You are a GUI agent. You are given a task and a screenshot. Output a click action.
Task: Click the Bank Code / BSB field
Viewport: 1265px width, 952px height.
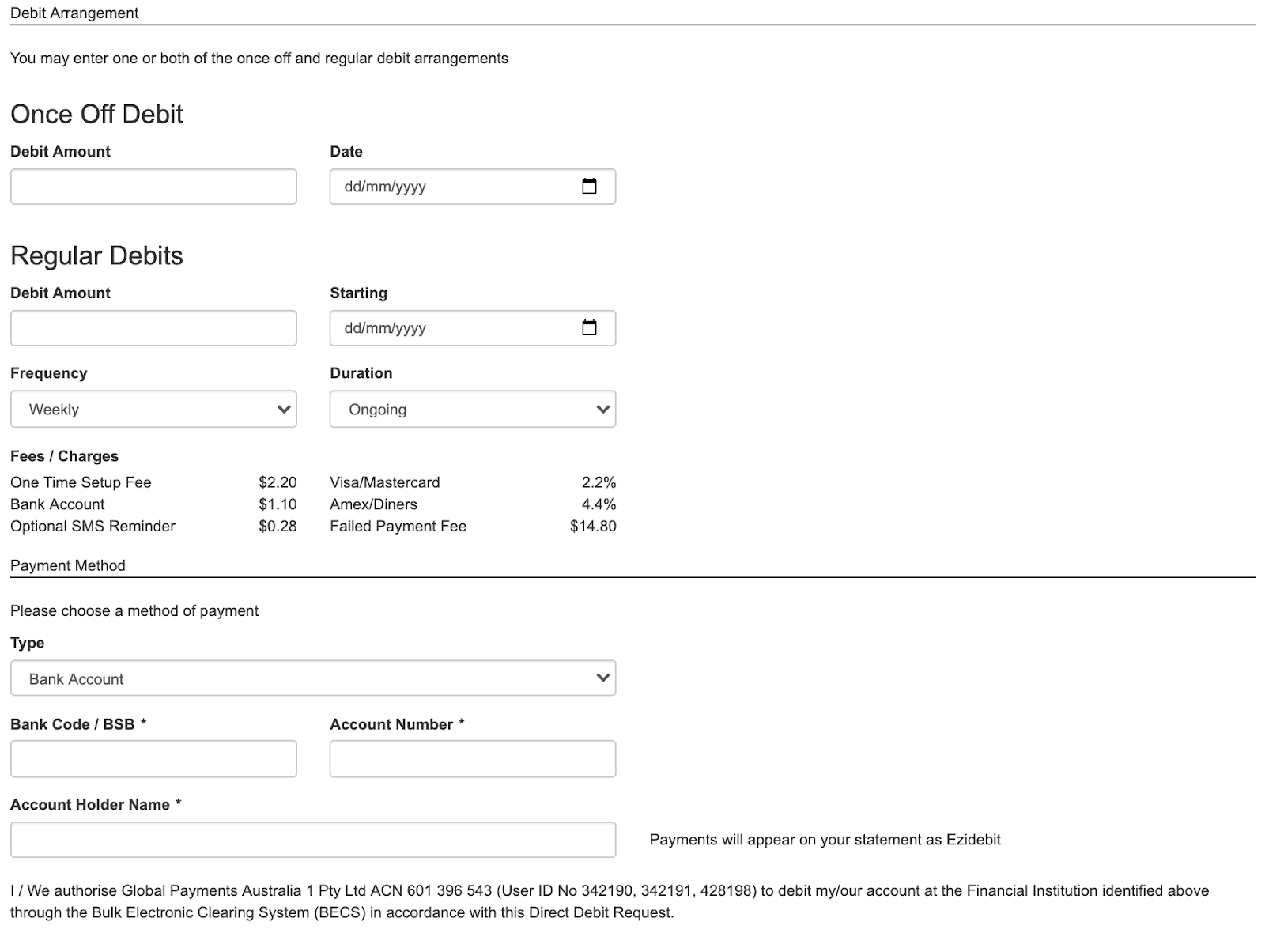153,758
